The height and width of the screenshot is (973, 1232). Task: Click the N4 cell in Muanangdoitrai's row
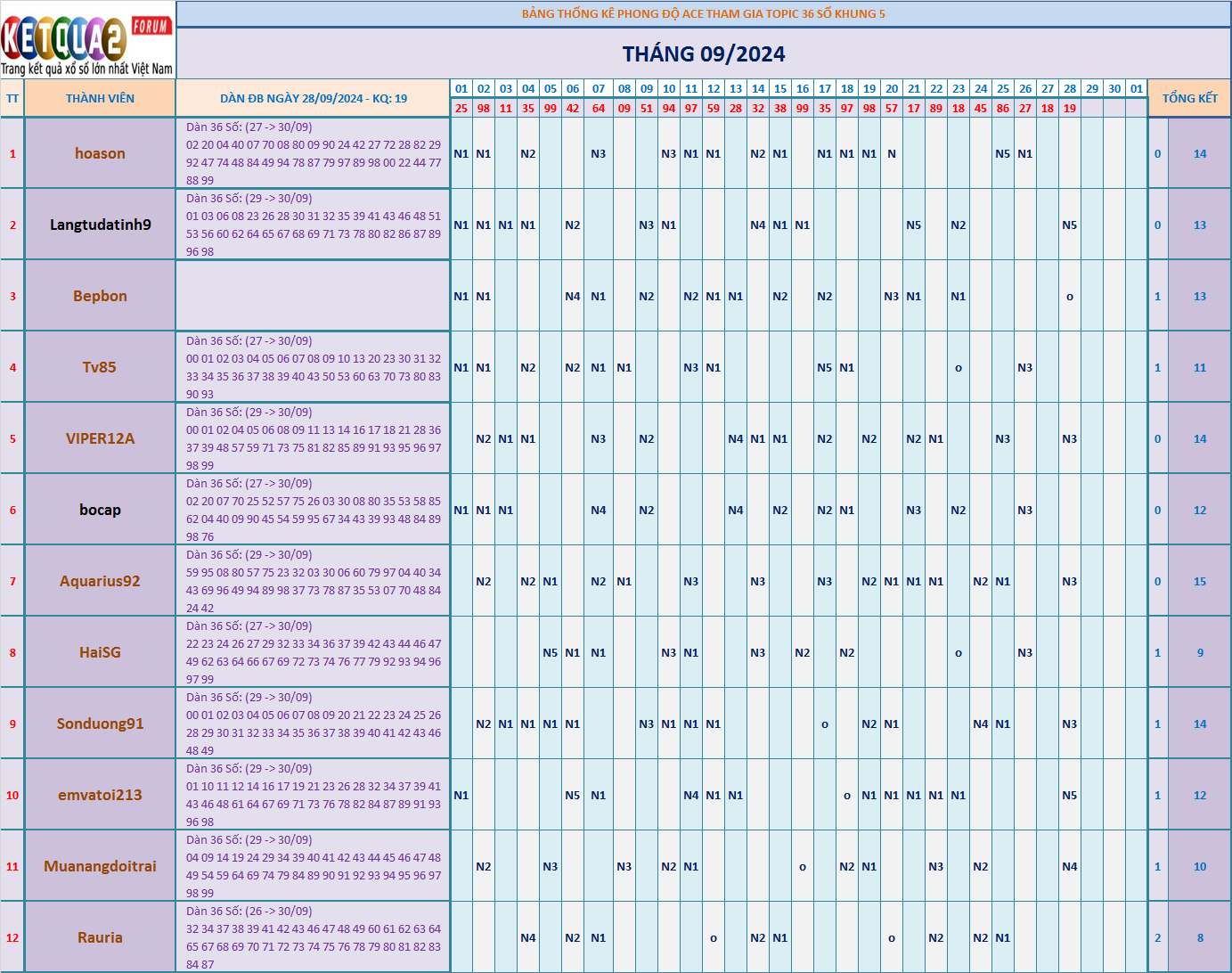coord(1069,866)
